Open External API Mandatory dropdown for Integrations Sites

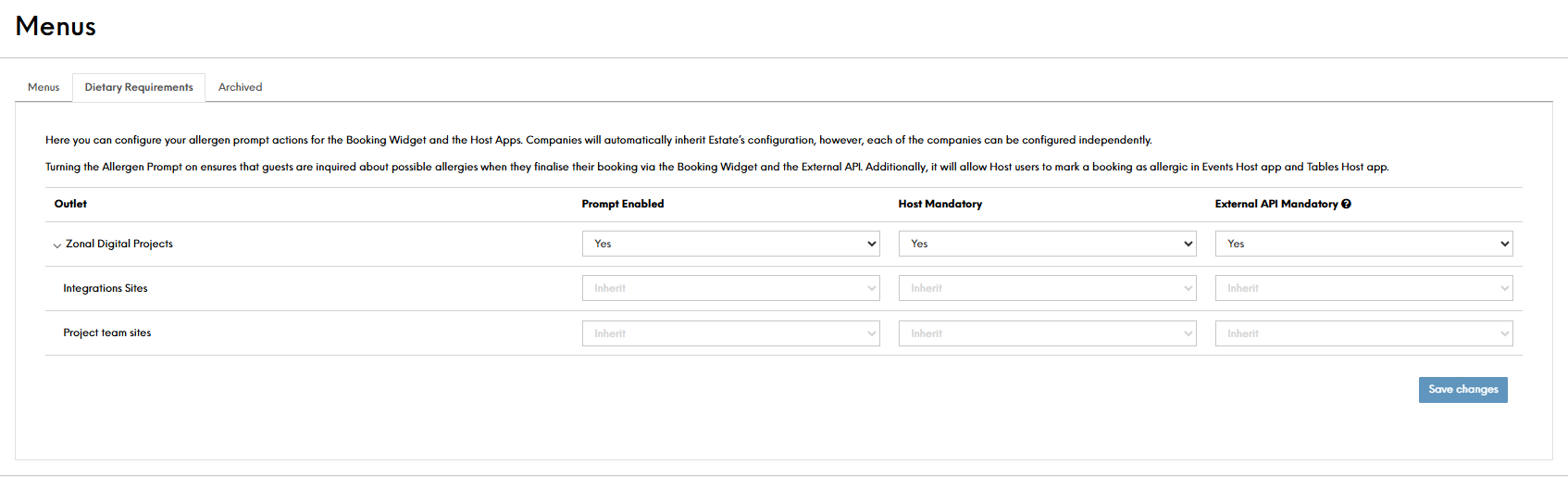coord(1363,288)
